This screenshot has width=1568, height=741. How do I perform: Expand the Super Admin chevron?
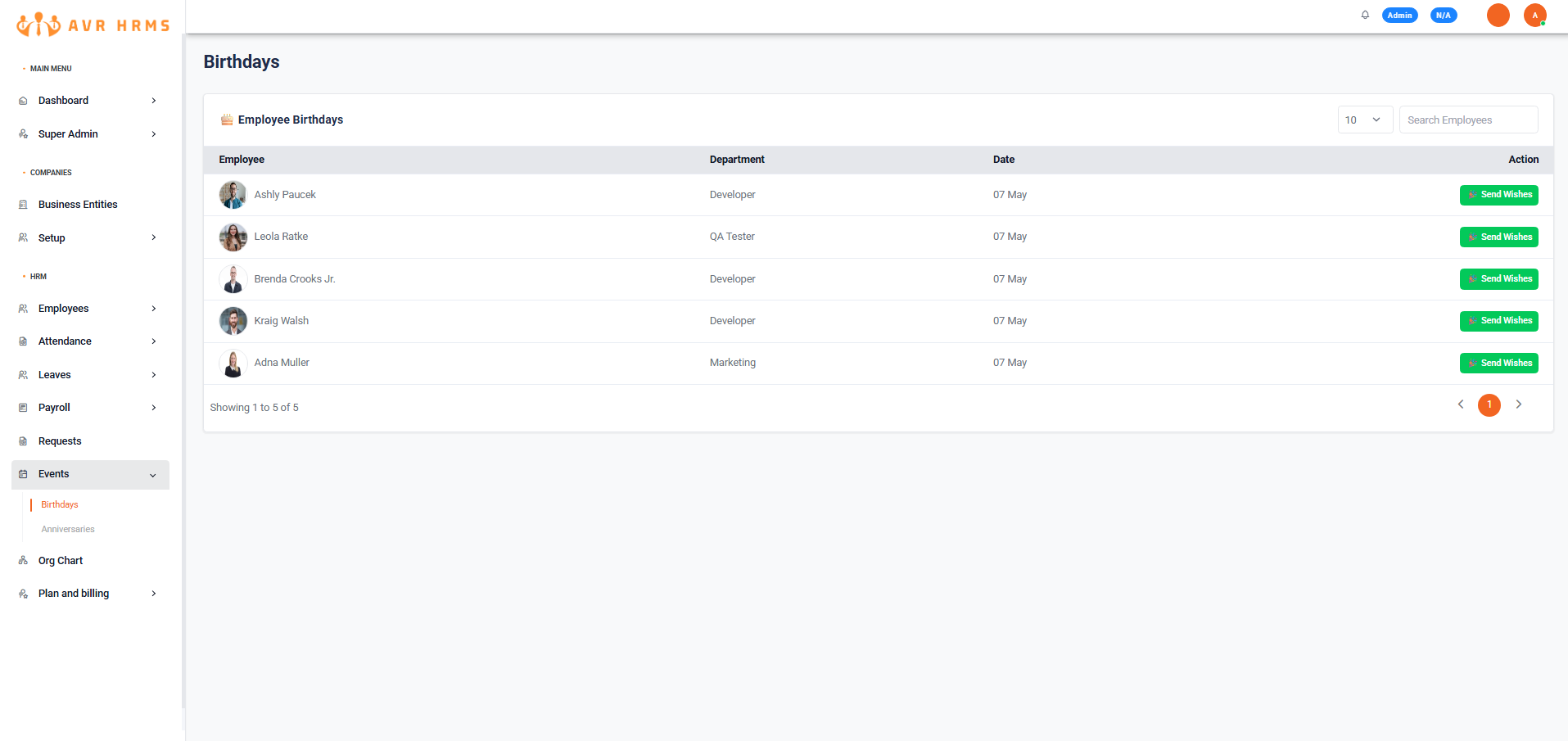pyautogui.click(x=154, y=134)
